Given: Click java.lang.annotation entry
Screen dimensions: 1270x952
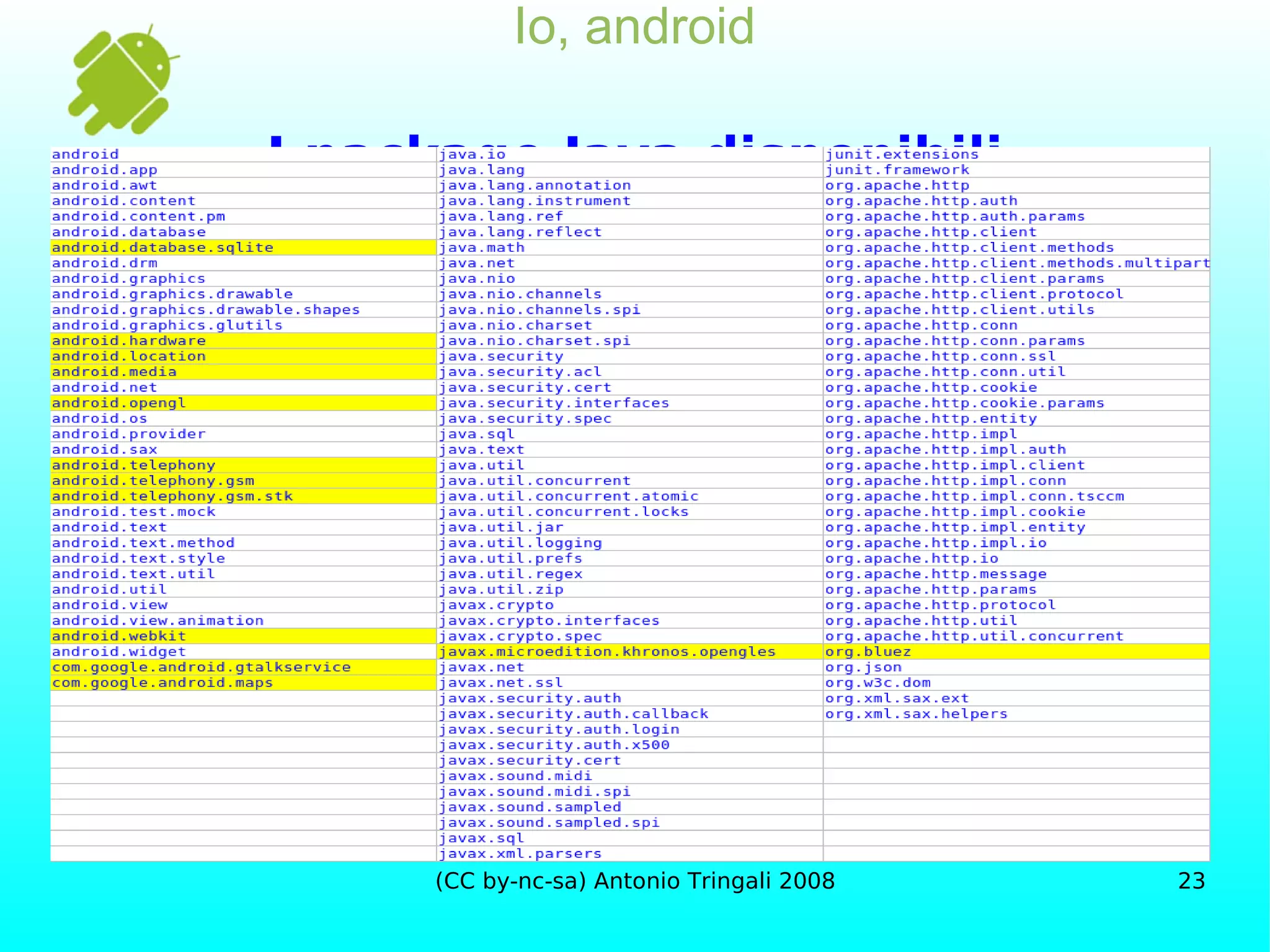Looking at the screenshot, I should pos(630,185).
